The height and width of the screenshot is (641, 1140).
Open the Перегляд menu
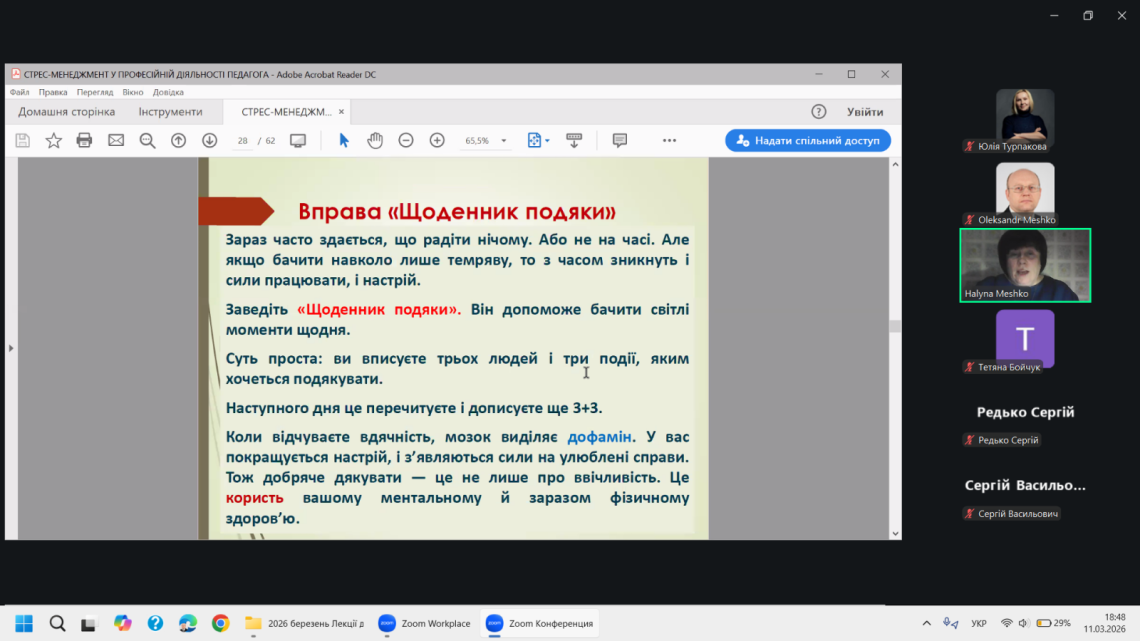click(x=94, y=92)
